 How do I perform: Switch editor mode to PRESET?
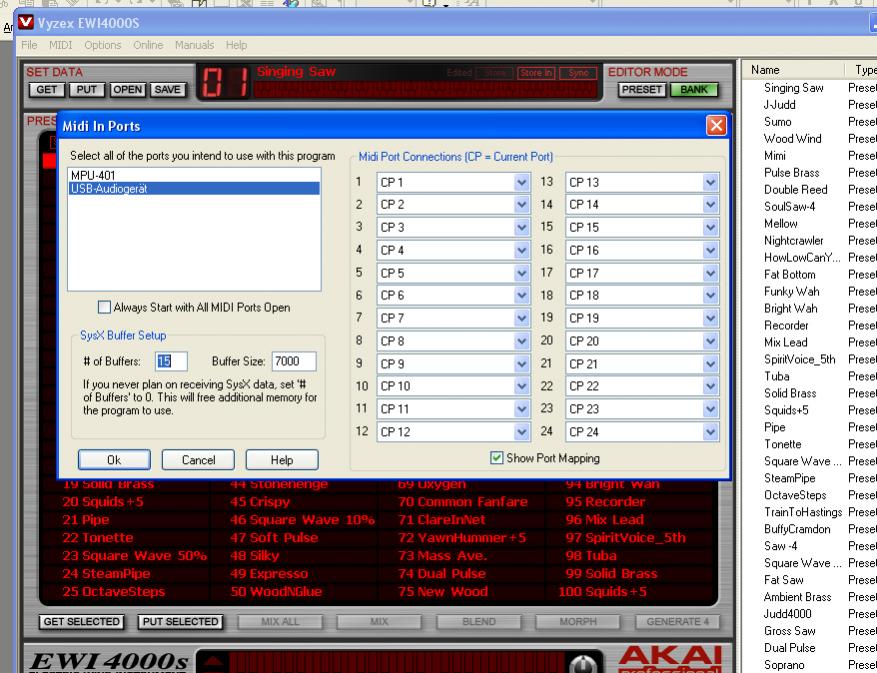coord(642,90)
